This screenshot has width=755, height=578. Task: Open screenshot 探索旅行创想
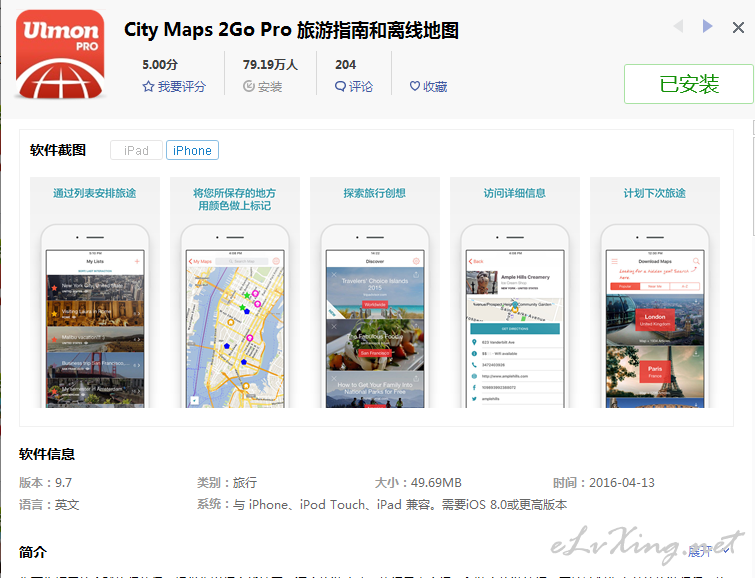(x=375, y=292)
